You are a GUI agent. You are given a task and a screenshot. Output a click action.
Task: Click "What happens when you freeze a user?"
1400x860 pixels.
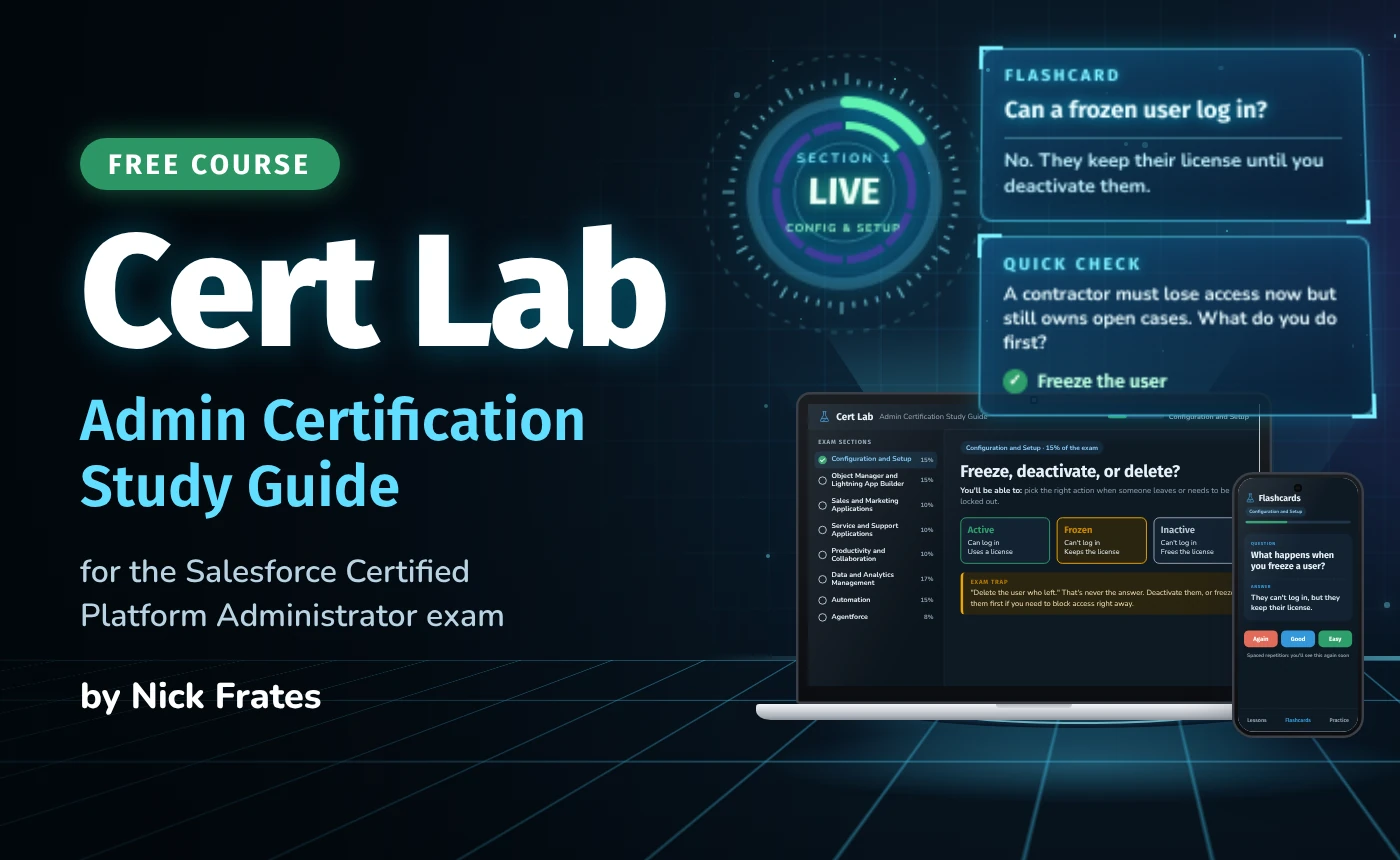click(x=1292, y=560)
